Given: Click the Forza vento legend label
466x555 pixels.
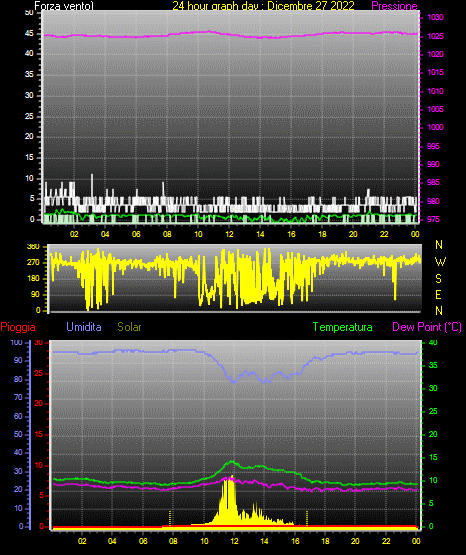Looking at the screenshot, I should 64,6.
